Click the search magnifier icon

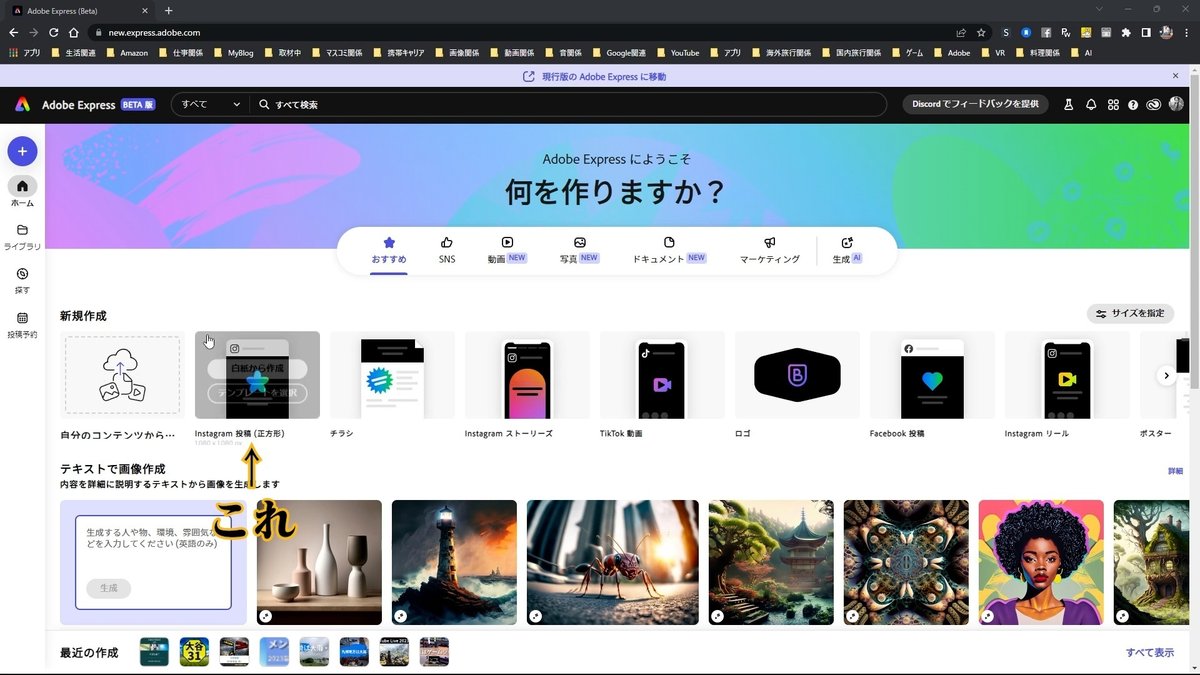264,104
